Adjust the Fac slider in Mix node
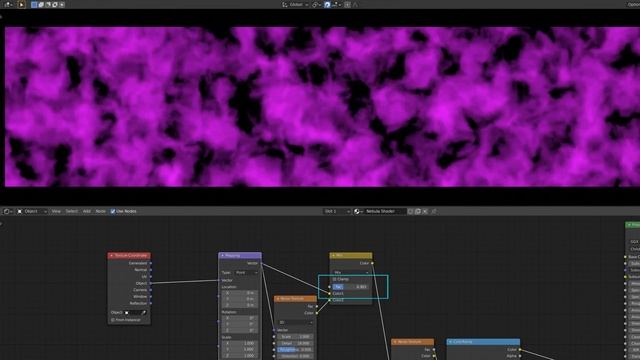The width and height of the screenshot is (640, 360). [x=350, y=287]
